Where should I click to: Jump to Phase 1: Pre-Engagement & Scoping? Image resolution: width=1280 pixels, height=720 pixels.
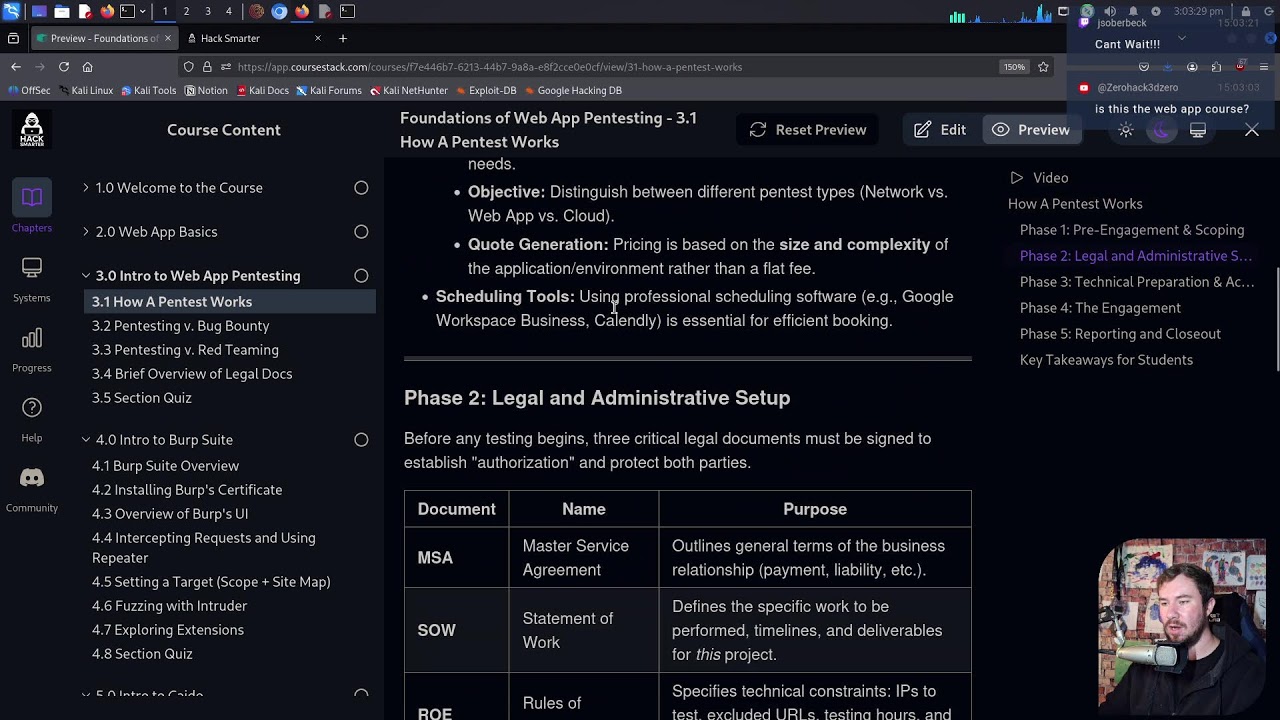click(x=1132, y=230)
